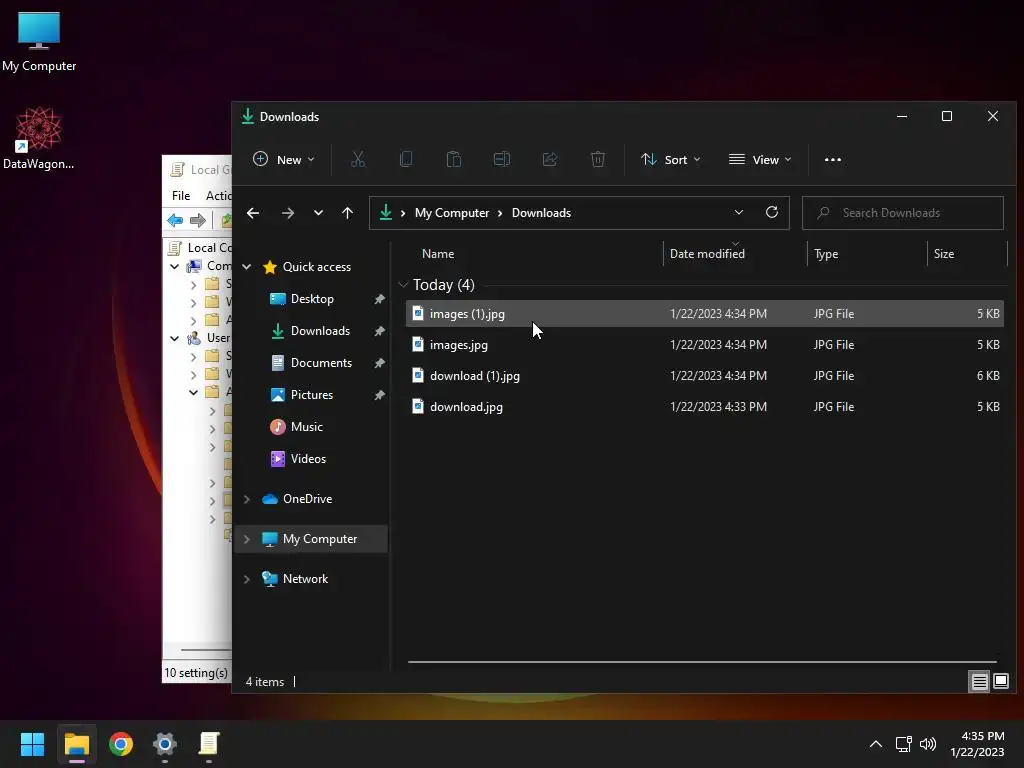Select file images.jpg
Screen dimensions: 1024x768
click(x=705, y=345)
